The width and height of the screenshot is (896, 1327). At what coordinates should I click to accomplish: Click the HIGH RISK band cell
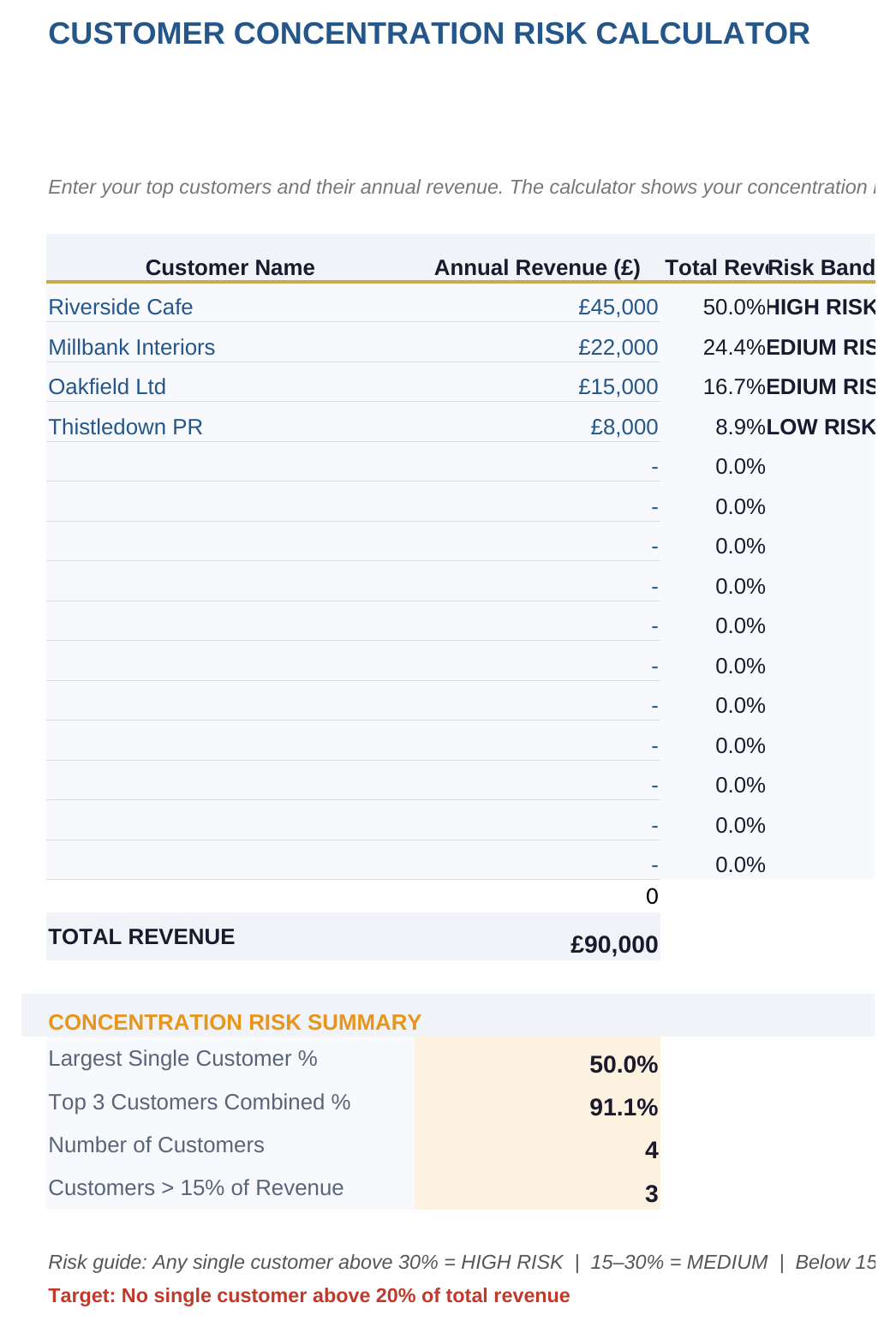pyautogui.click(x=821, y=307)
